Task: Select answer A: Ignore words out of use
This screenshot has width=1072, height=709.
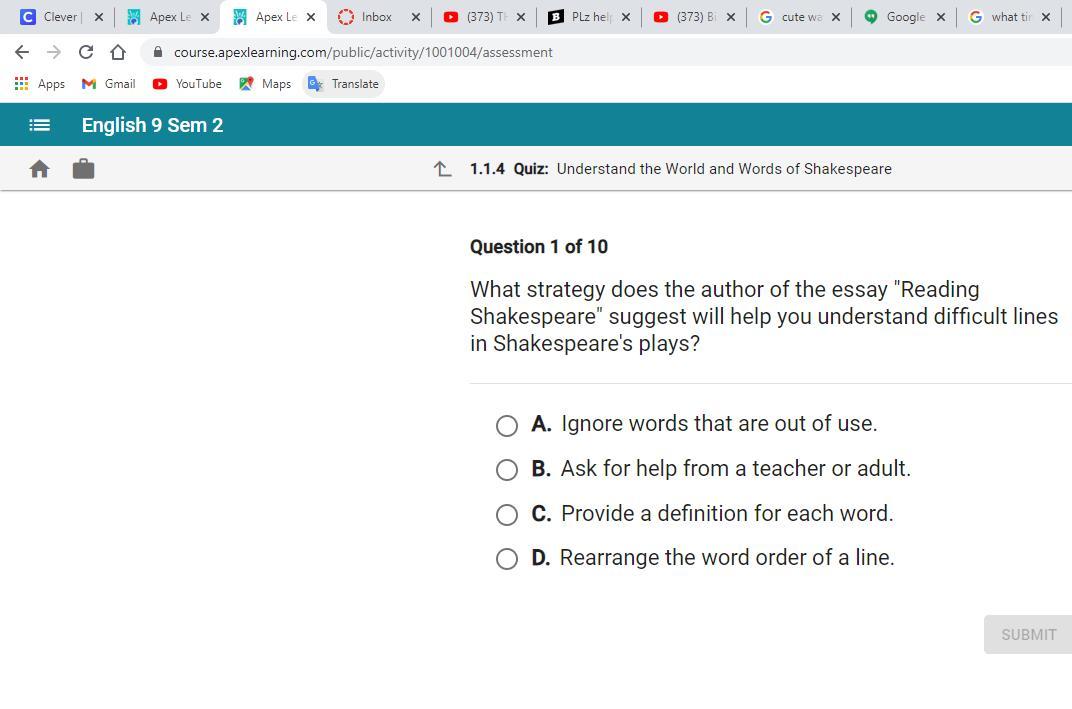Action: coord(507,425)
